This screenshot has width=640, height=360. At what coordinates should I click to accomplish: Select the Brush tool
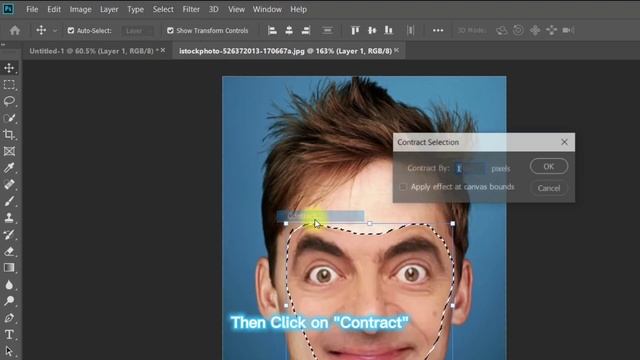[x=9, y=201]
